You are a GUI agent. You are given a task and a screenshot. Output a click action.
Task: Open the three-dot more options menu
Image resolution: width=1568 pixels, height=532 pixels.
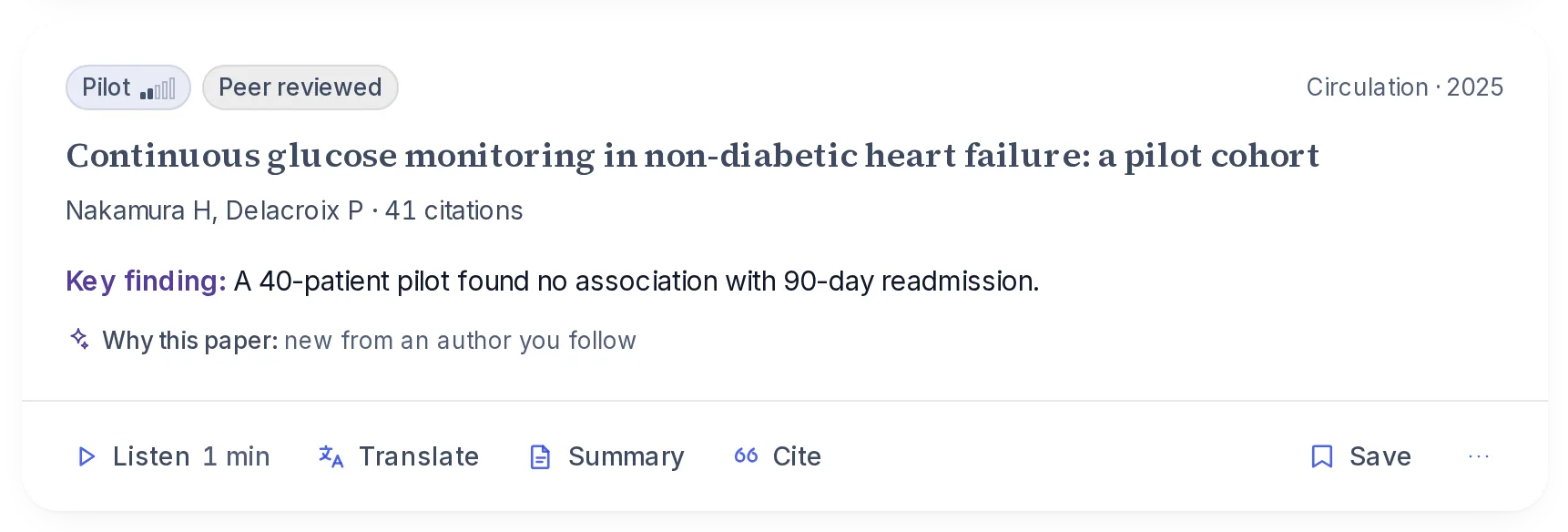[x=1479, y=456]
